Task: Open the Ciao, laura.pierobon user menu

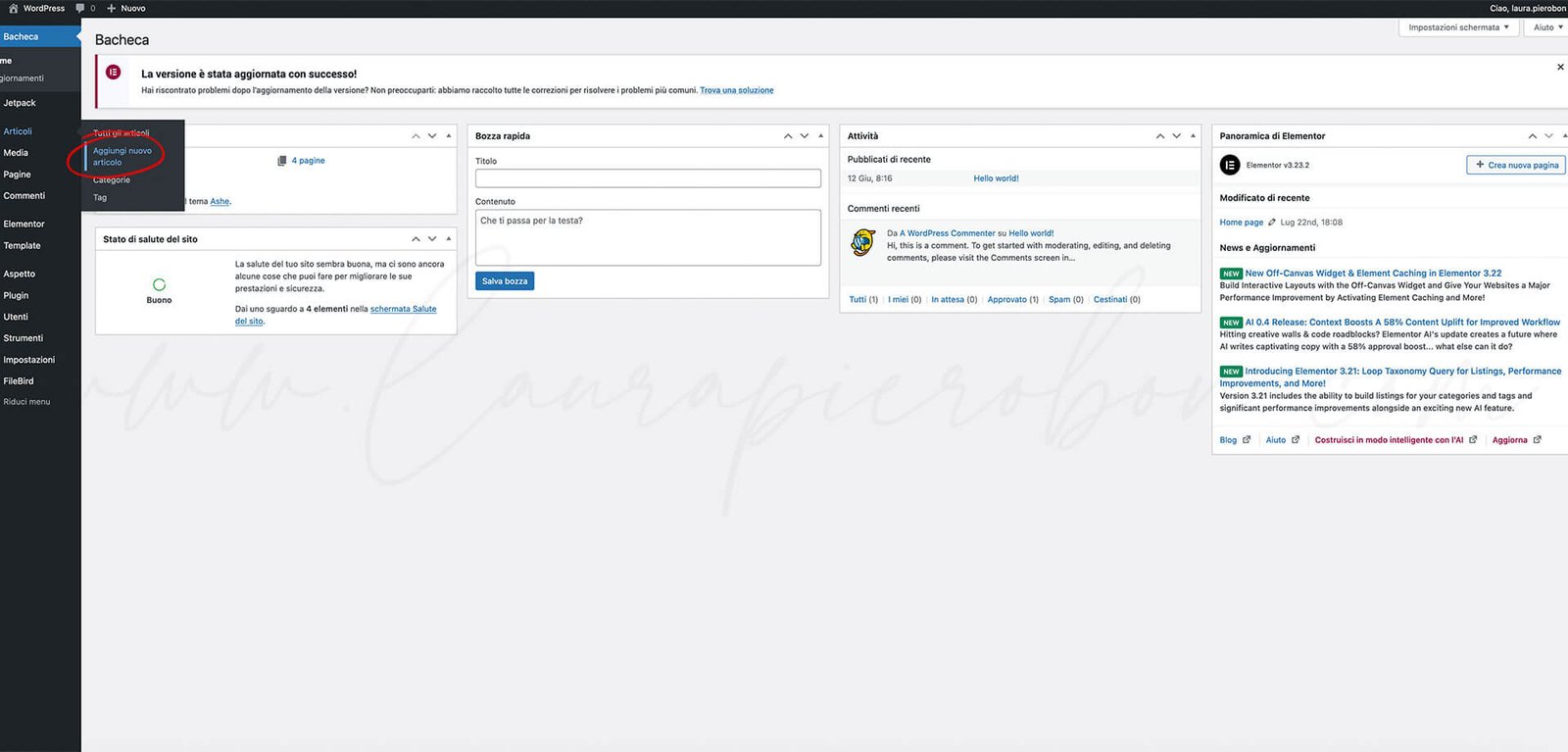Action: pos(1527,8)
